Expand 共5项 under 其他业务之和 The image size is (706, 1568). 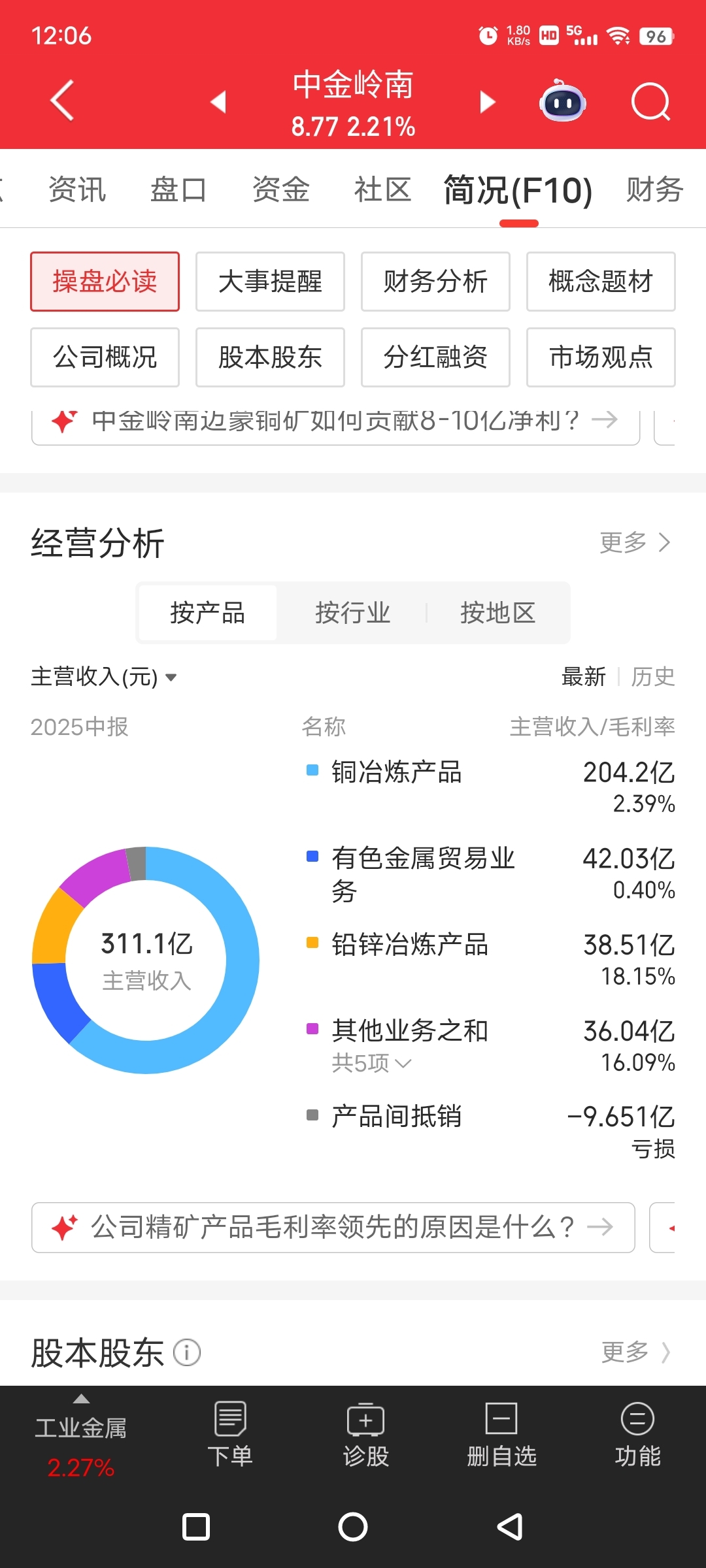[x=371, y=1064]
